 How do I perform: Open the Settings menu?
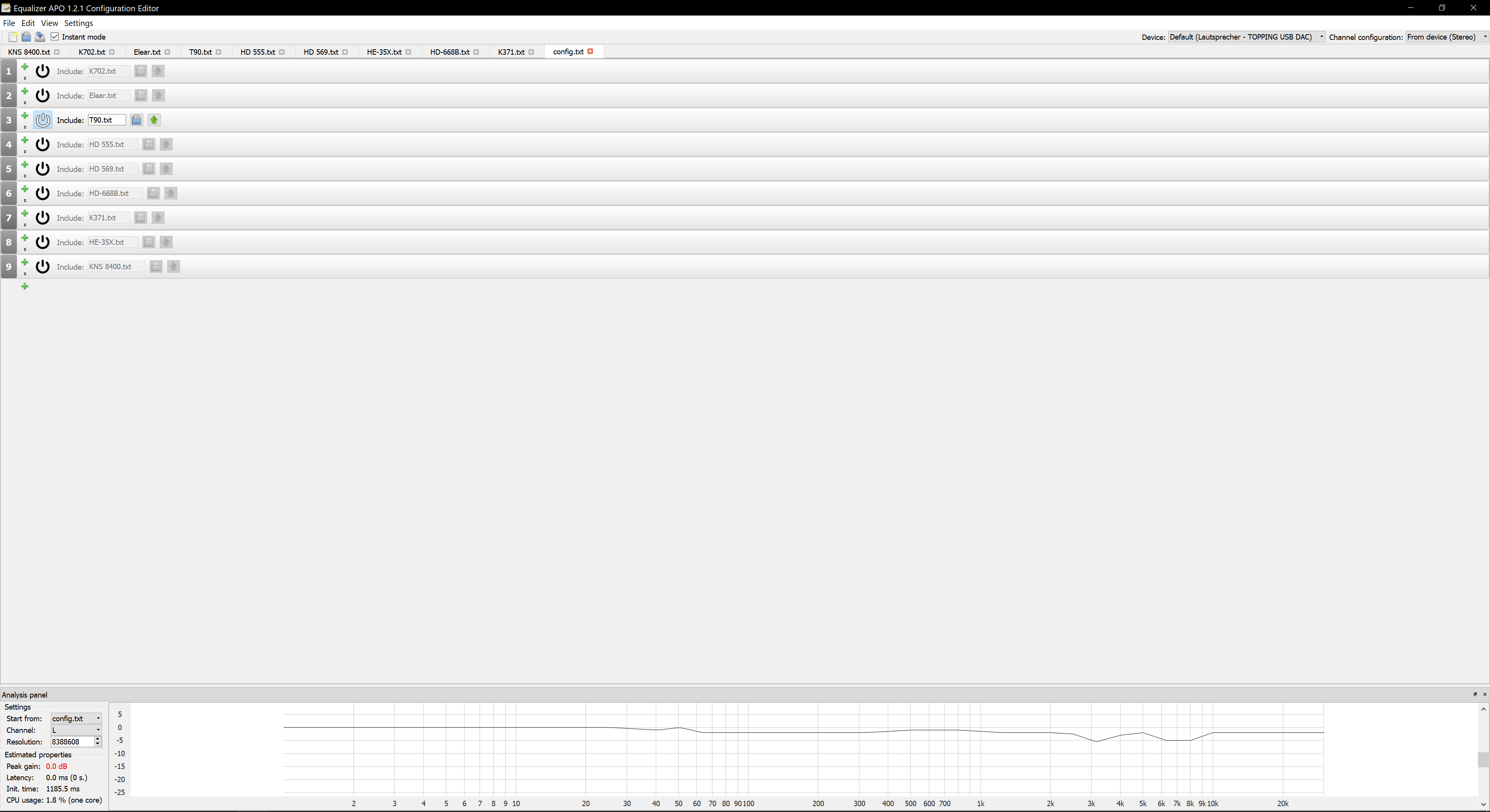point(78,23)
